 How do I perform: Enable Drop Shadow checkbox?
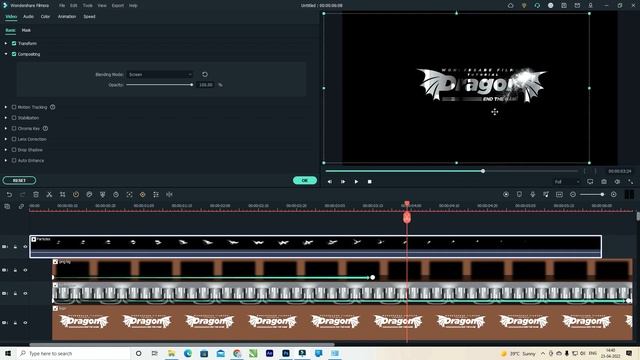point(14,150)
